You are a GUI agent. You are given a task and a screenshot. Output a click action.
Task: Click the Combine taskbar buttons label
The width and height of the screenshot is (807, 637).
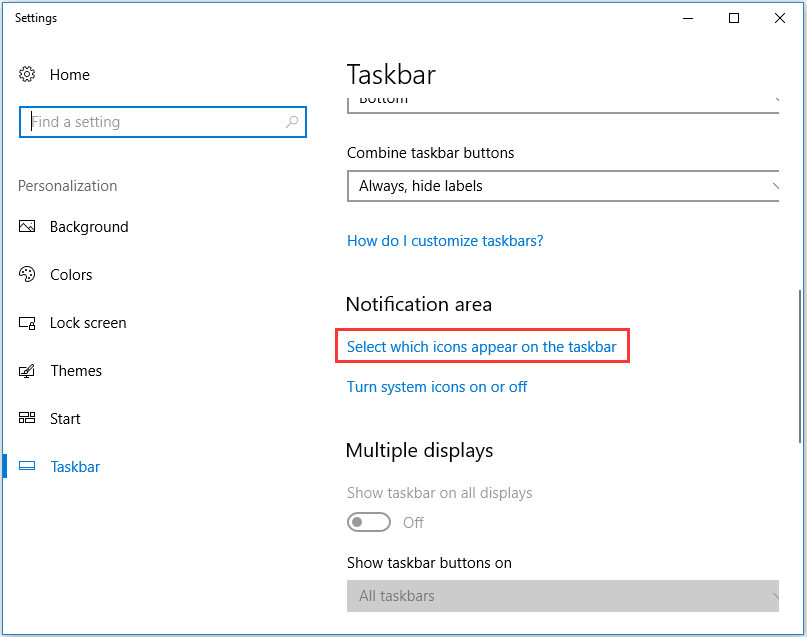pyautogui.click(x=430, y=153)
